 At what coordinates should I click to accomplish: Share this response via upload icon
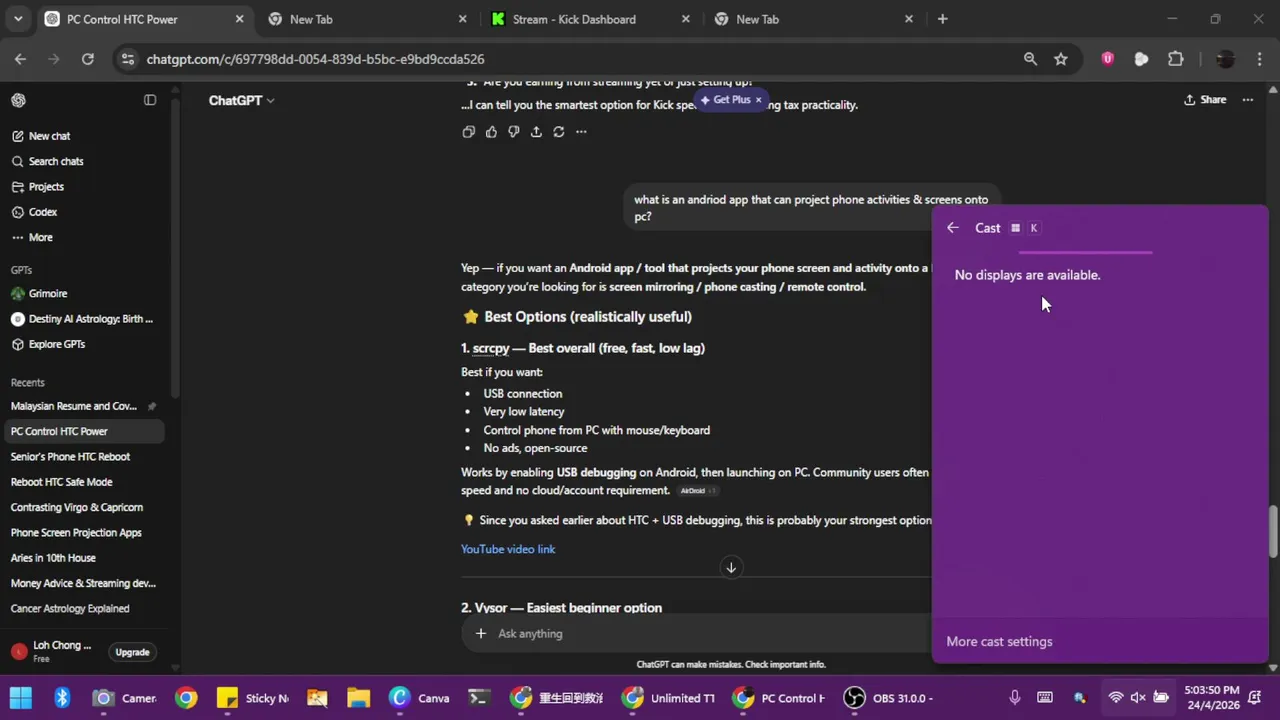coord(536,132)
